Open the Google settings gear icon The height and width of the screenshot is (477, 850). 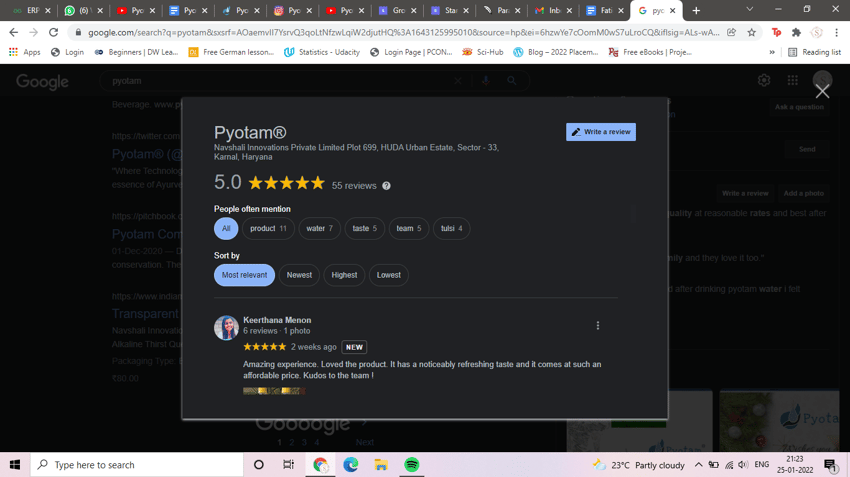pos(764,80)
